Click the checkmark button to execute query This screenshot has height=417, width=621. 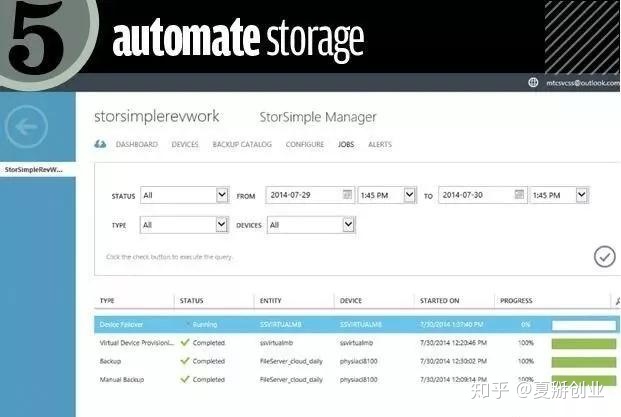click(x=604, y=257)
